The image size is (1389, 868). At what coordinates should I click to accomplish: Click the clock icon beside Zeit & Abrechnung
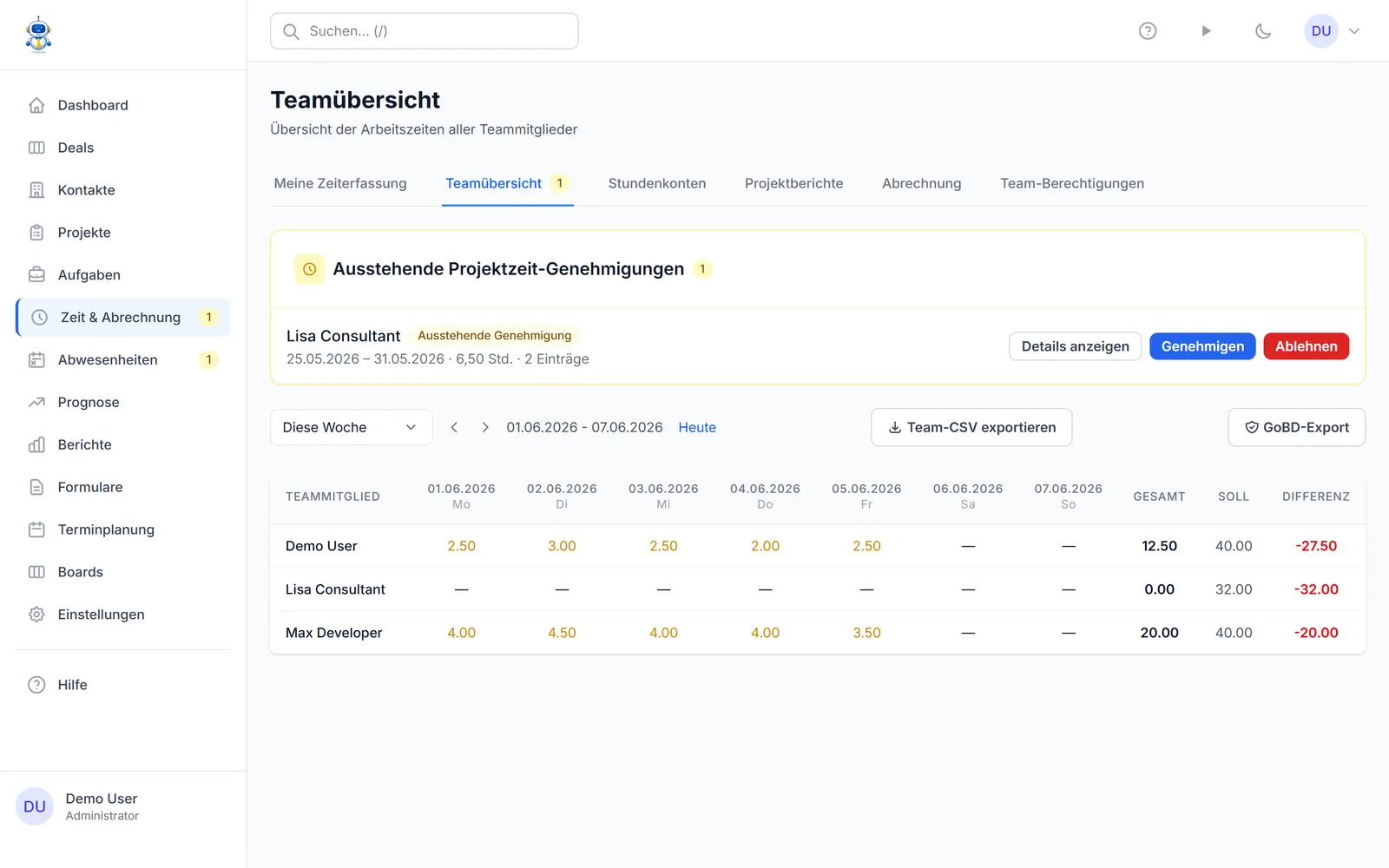pyautogui.click(x=39, y=318)
